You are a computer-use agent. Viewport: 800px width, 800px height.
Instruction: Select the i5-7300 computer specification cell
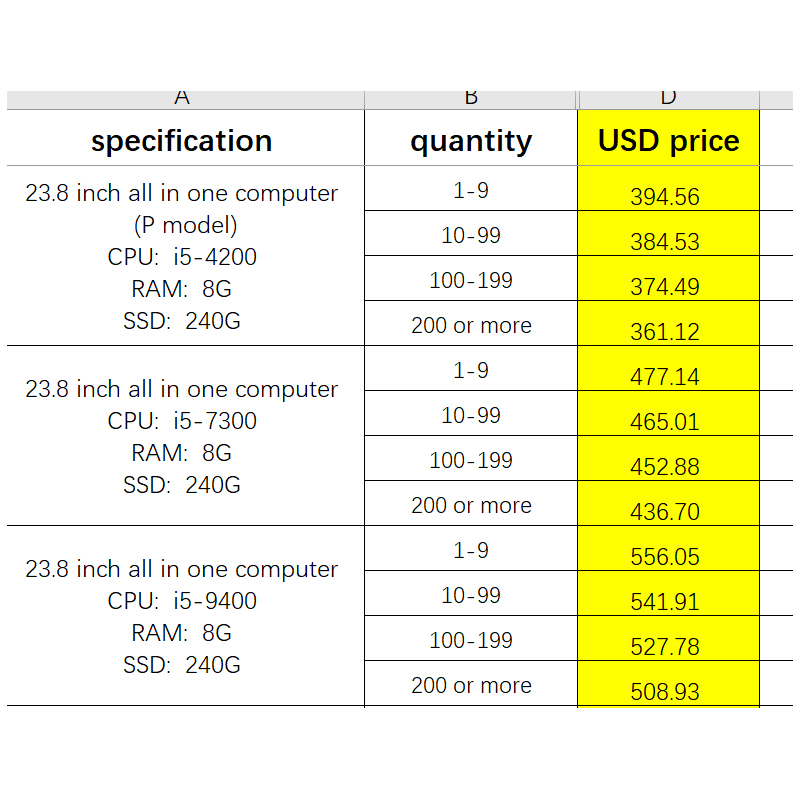182,436
